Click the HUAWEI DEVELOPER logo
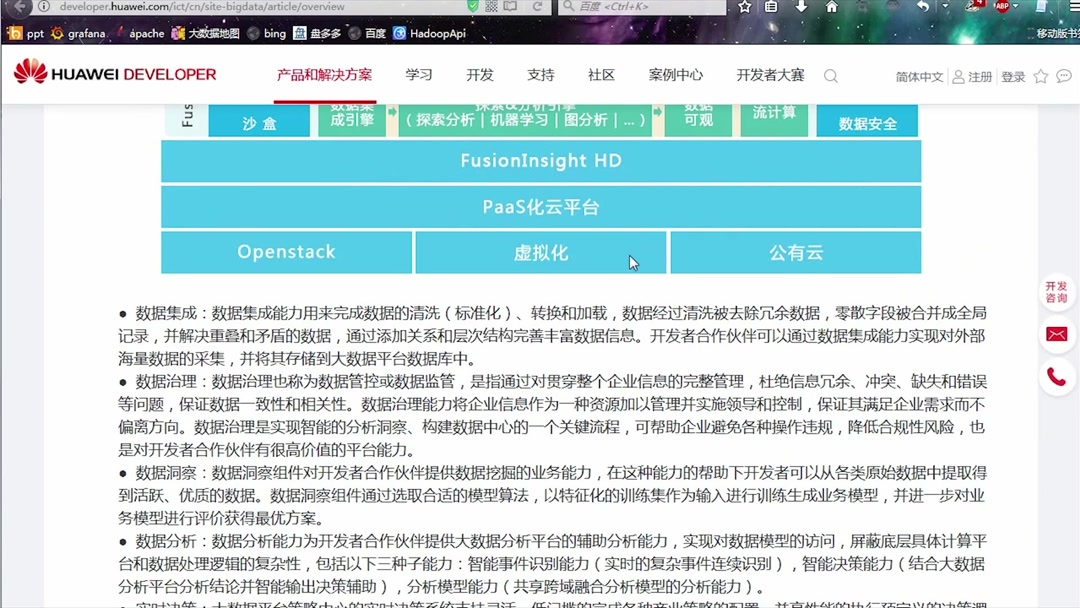The image size is (1080, 608). coord(113,73)
